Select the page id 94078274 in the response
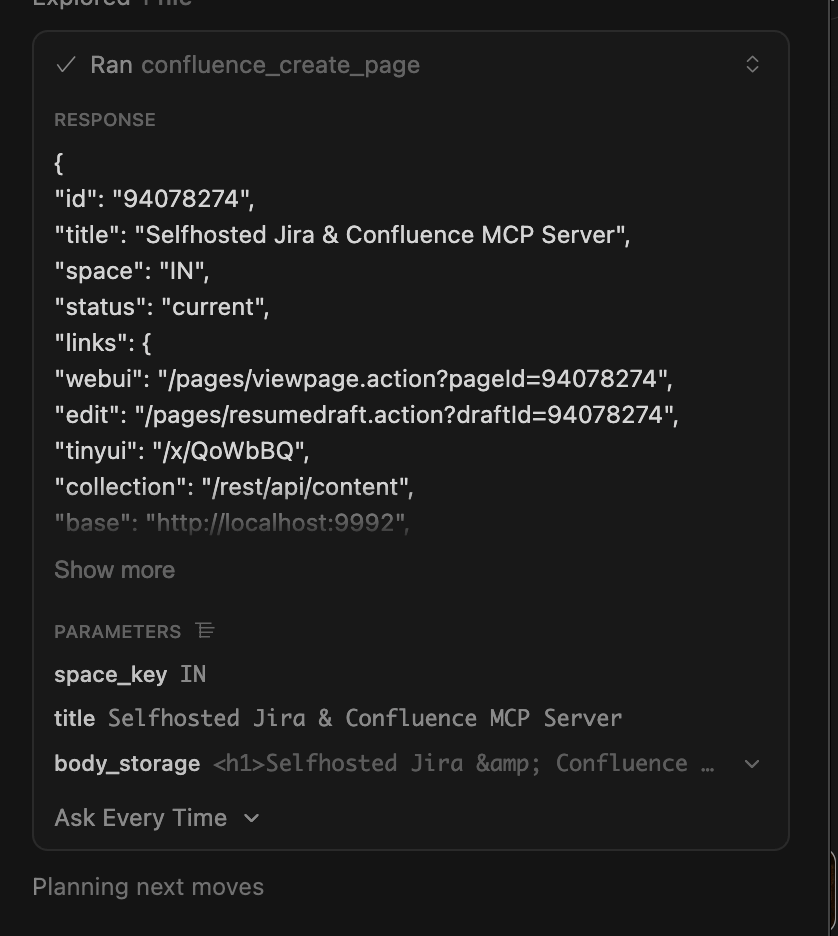 [x=146, y=198]
